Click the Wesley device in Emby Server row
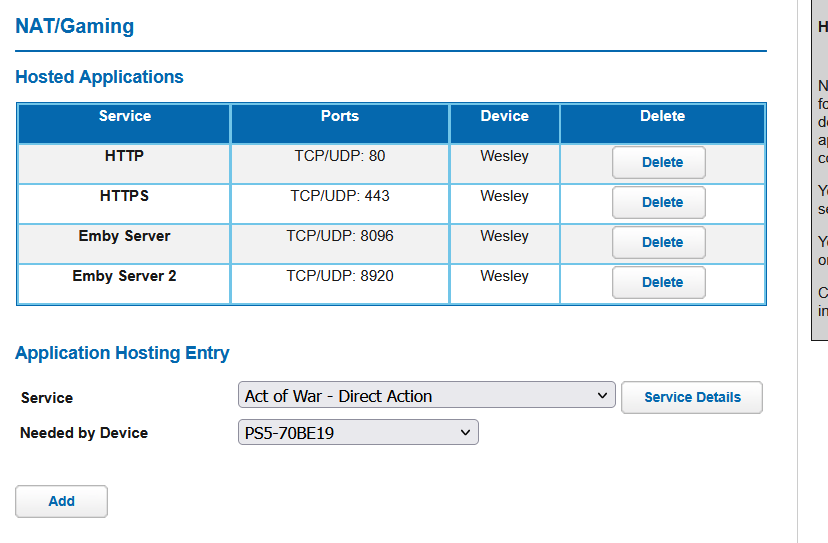This screenshot has height=543, width=828. [x=504, y=236]
